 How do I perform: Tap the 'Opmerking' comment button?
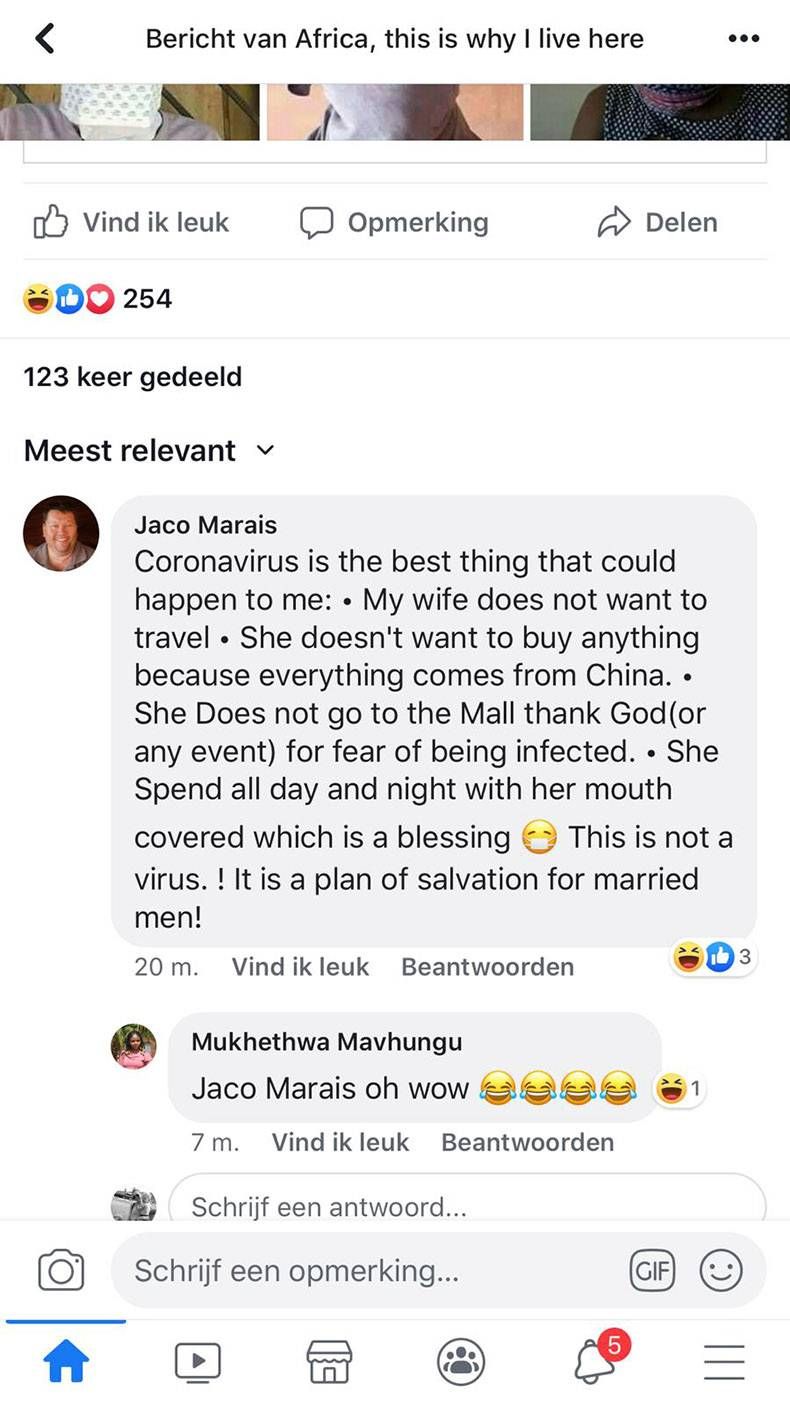tap(395, 222)
